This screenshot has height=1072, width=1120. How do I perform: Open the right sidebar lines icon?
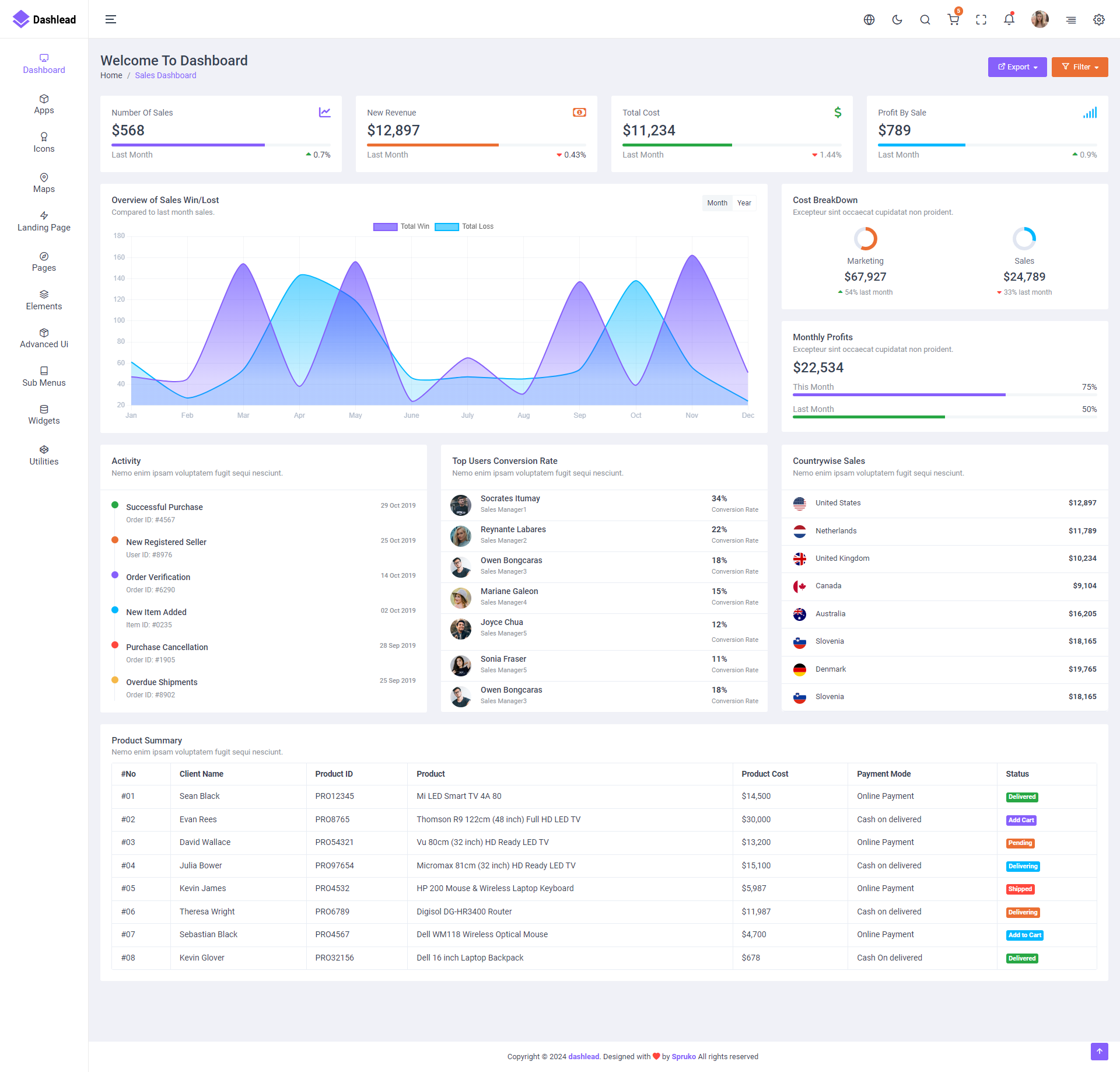point(1071,20)
